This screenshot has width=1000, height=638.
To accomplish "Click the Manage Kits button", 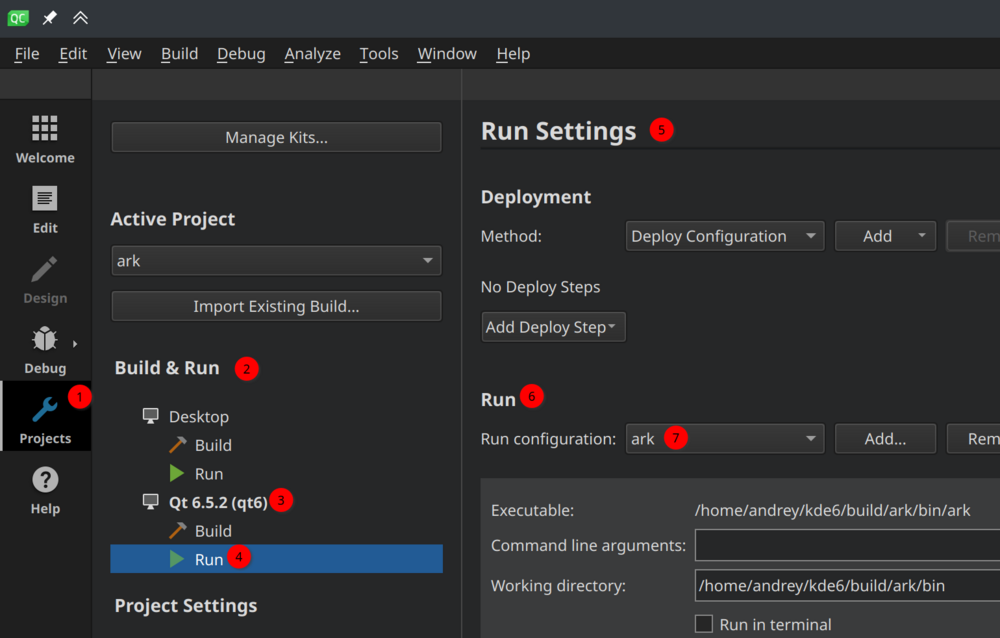I will tap(276, 137).
